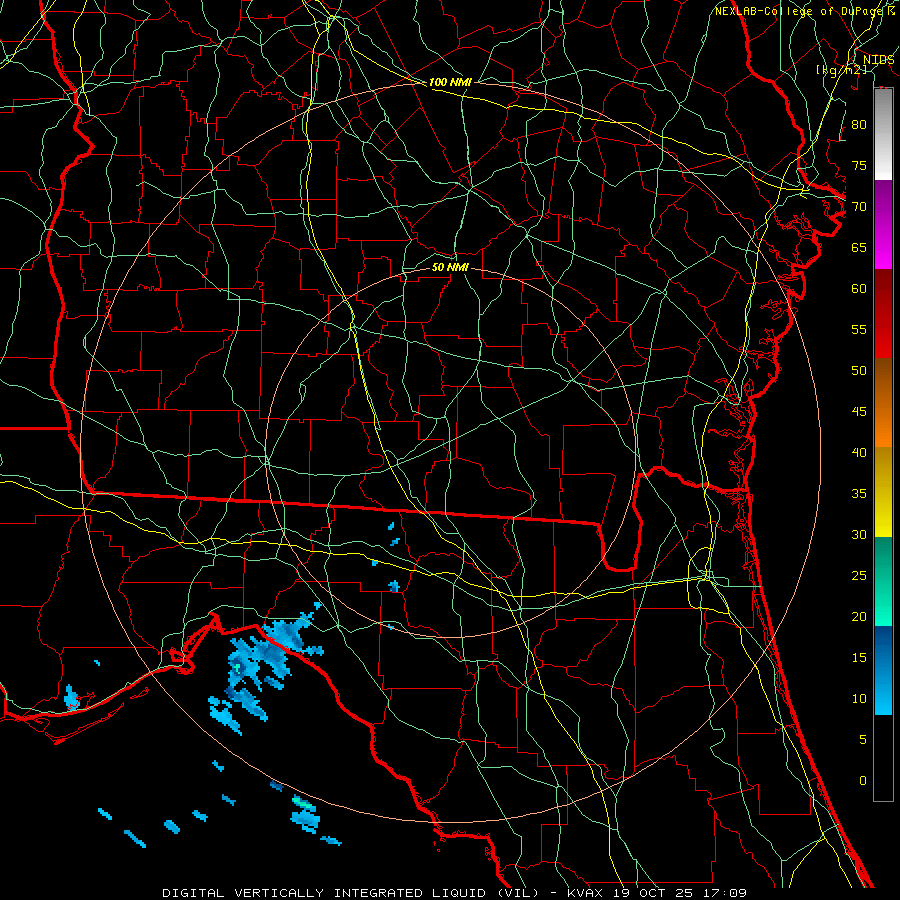Click the 20 value on the color scale
Screen dimensions: 900x900
point(859,616)
